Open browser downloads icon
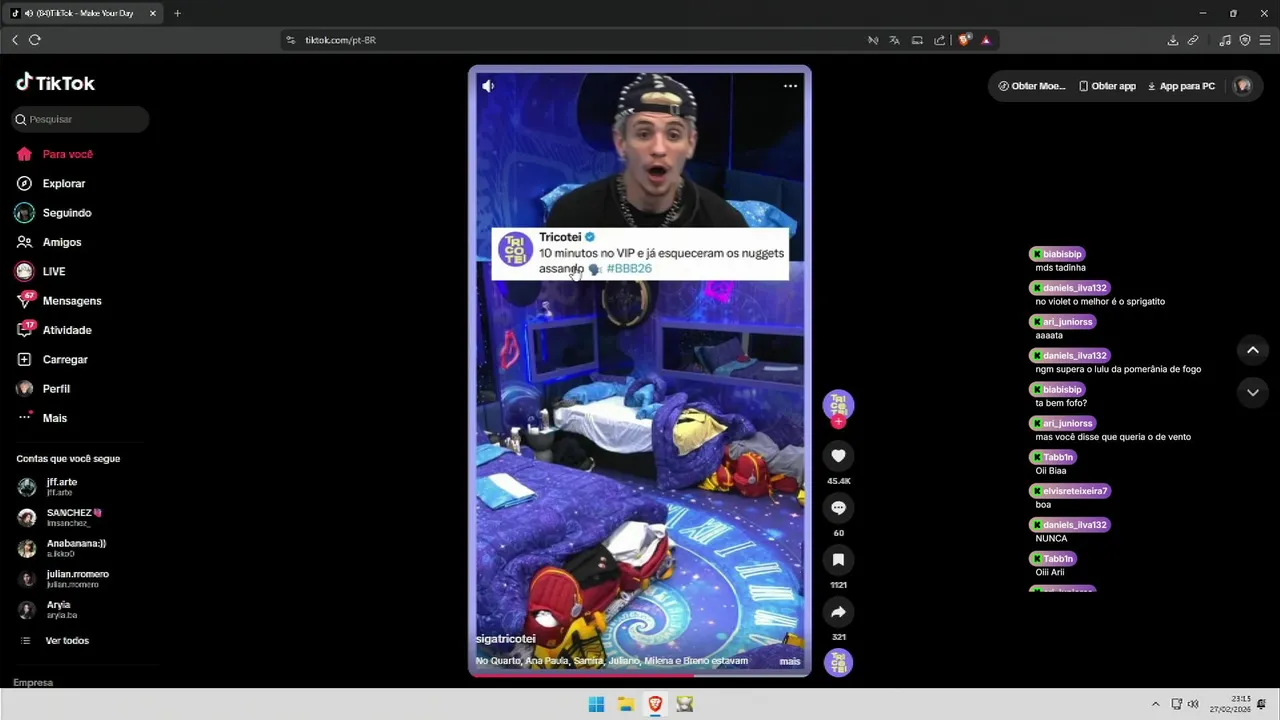The width and height of the screenshot is (1280, 720). [x=1173, y=40]
